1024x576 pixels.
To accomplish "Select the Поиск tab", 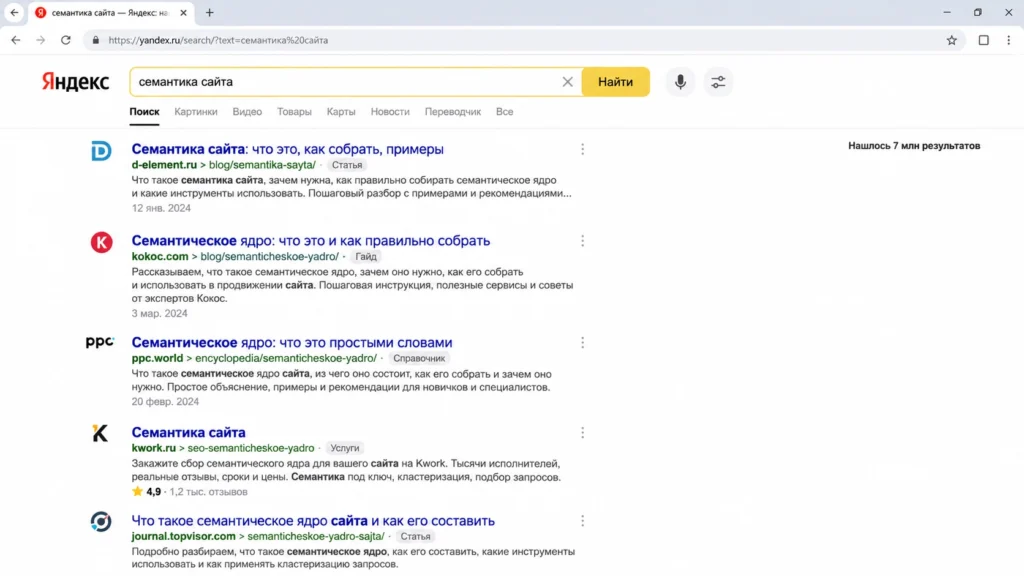I will [144, 112].
